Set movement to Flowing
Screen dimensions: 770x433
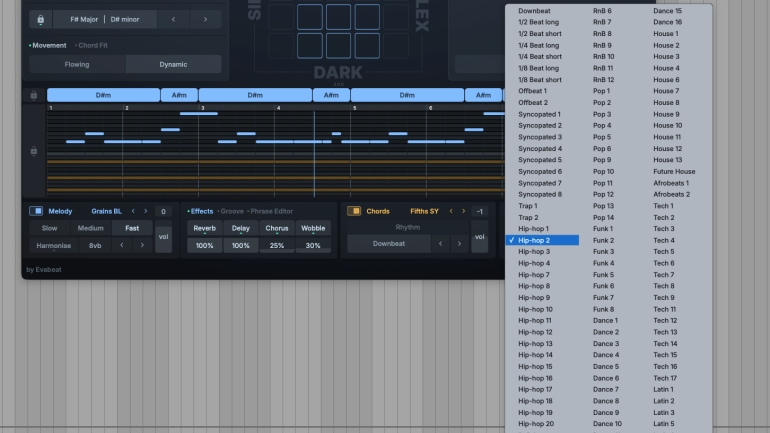(77, 65)
